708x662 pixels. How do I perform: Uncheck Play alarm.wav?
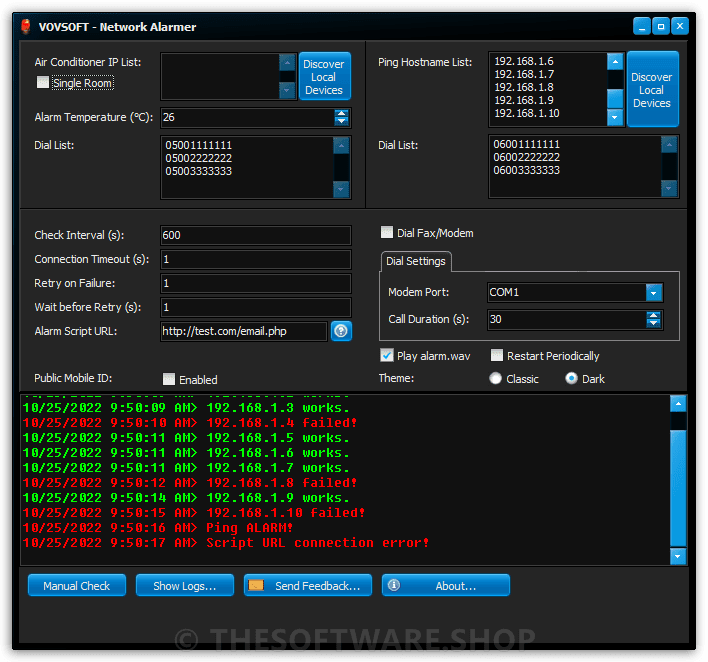tap(387, 355)
